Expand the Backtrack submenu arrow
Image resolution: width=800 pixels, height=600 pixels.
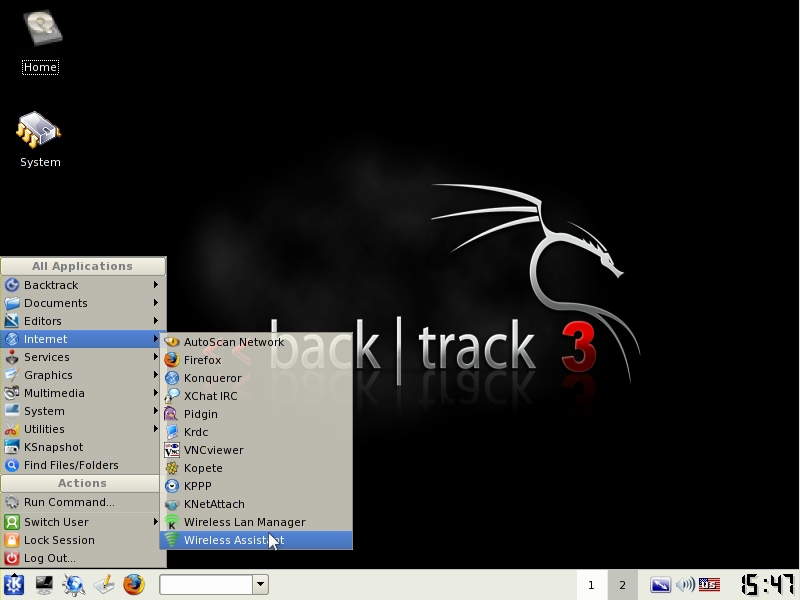[156, 285]
